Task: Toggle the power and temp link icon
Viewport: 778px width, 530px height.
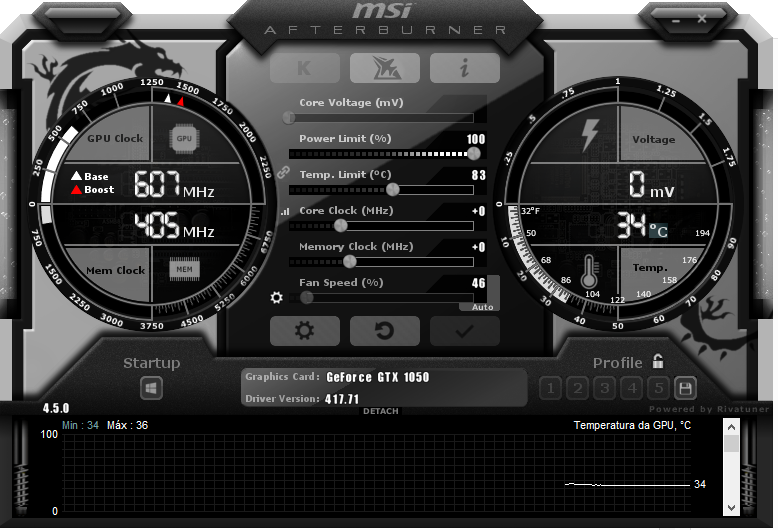Action: pyautogui.click(x=283, y=172)
